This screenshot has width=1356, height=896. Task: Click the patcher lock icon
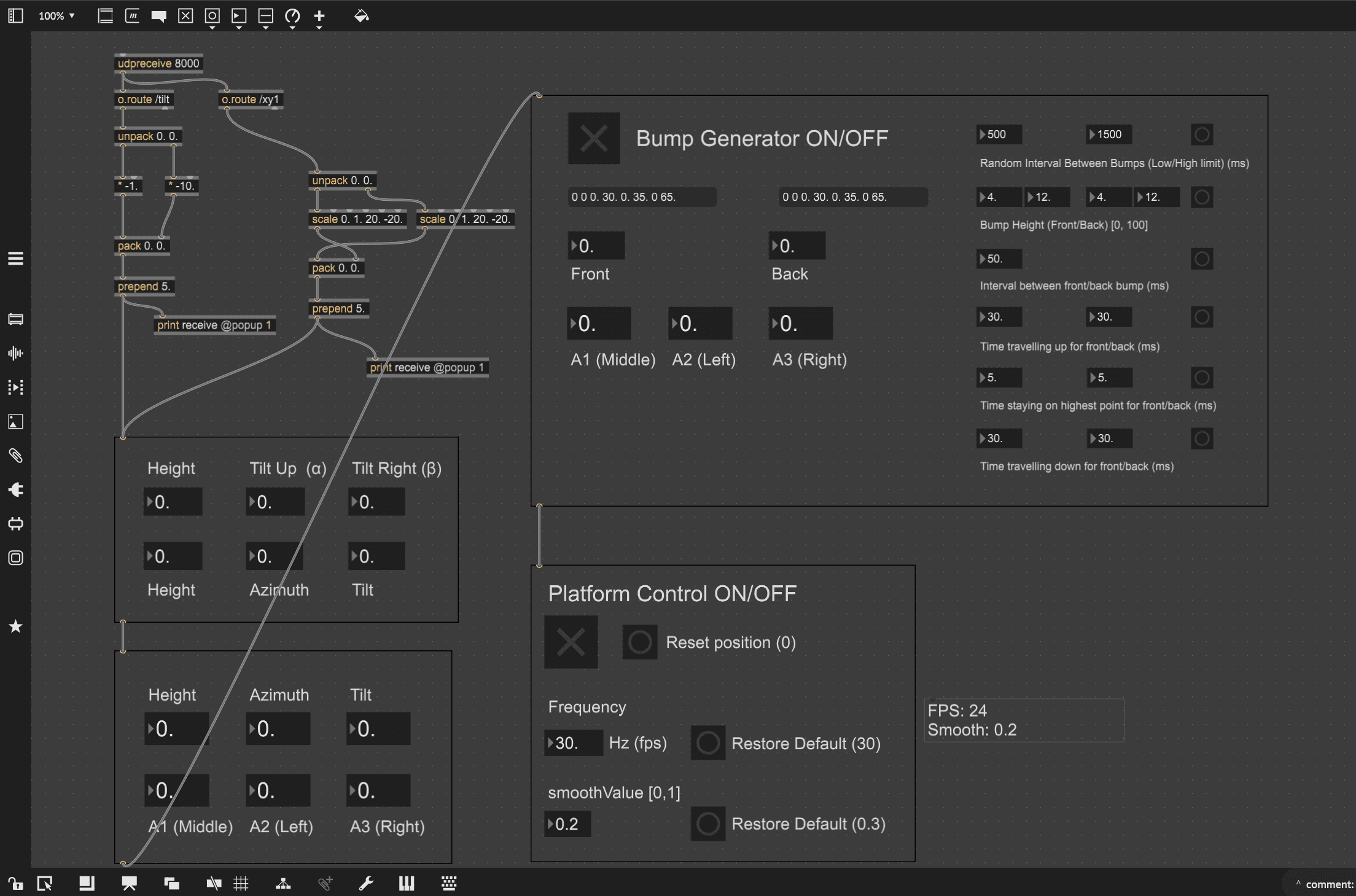(x=15, y=884)
